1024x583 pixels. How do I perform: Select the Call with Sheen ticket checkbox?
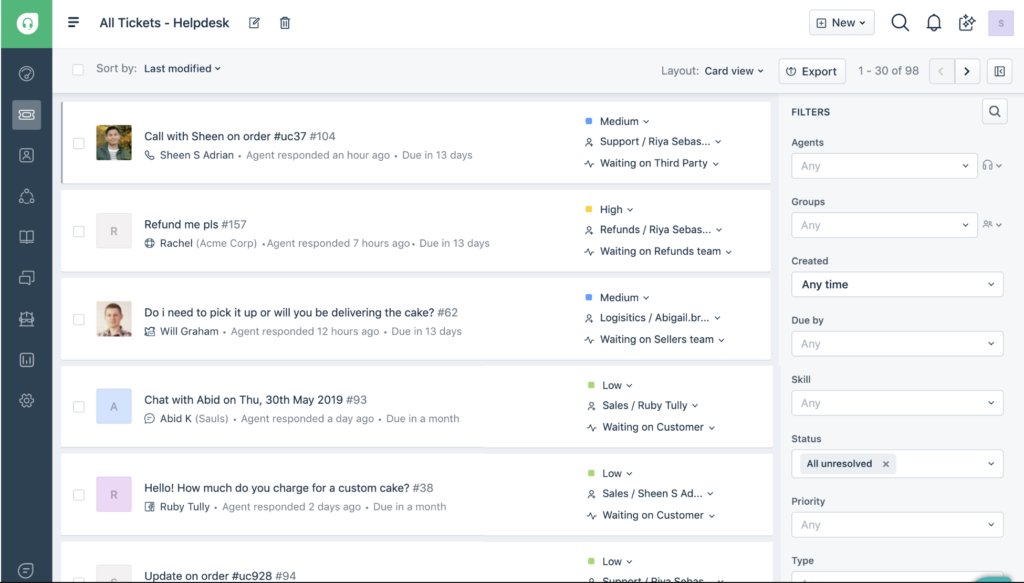click(78, 143)
